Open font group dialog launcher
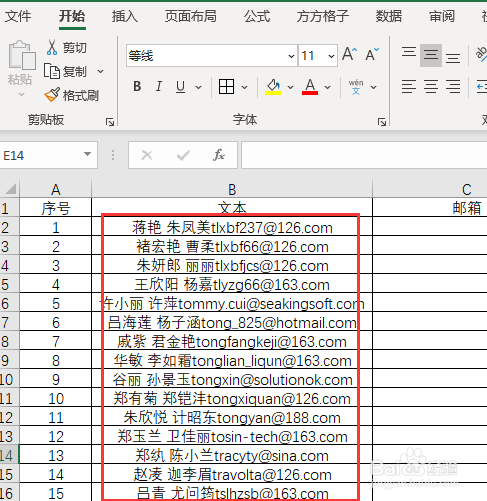Image resolution: width=487 pixels, height=501 pixels. pos(382,122)
